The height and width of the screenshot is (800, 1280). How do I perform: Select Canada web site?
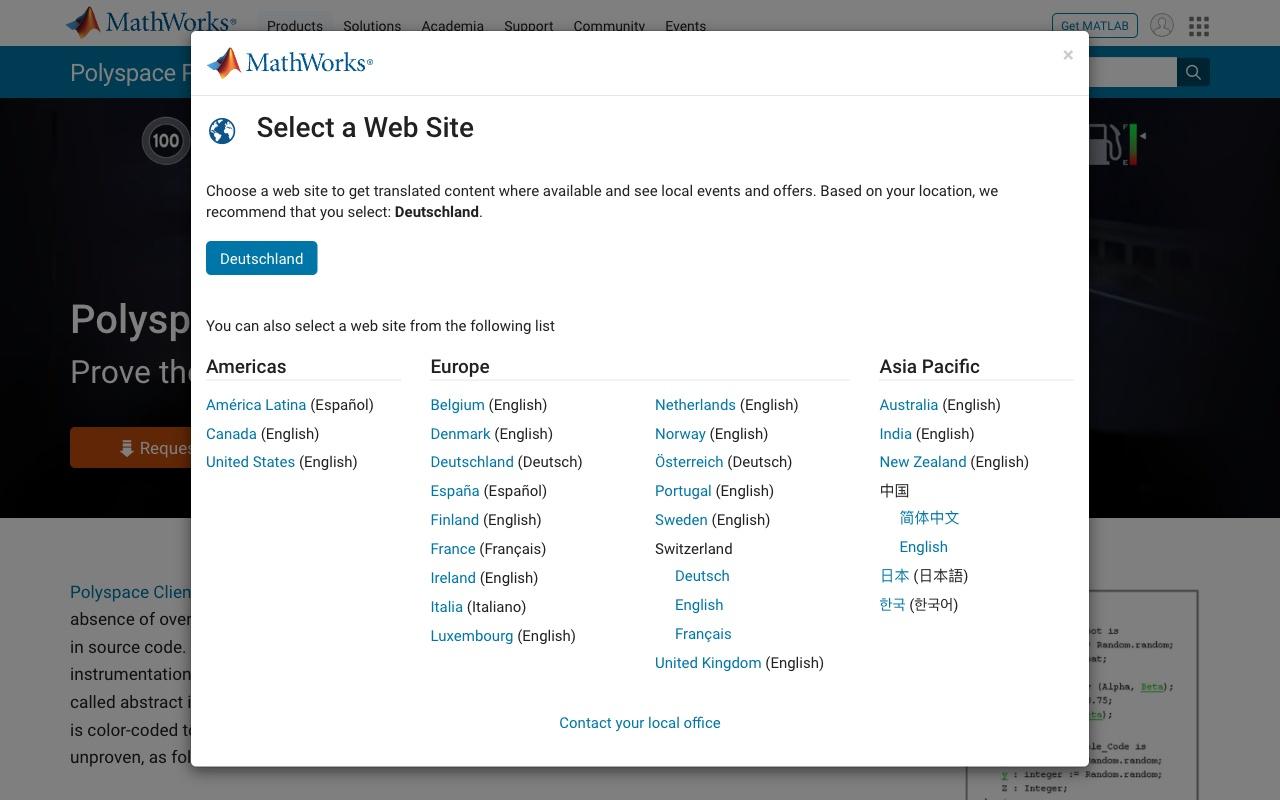[231, 434]
